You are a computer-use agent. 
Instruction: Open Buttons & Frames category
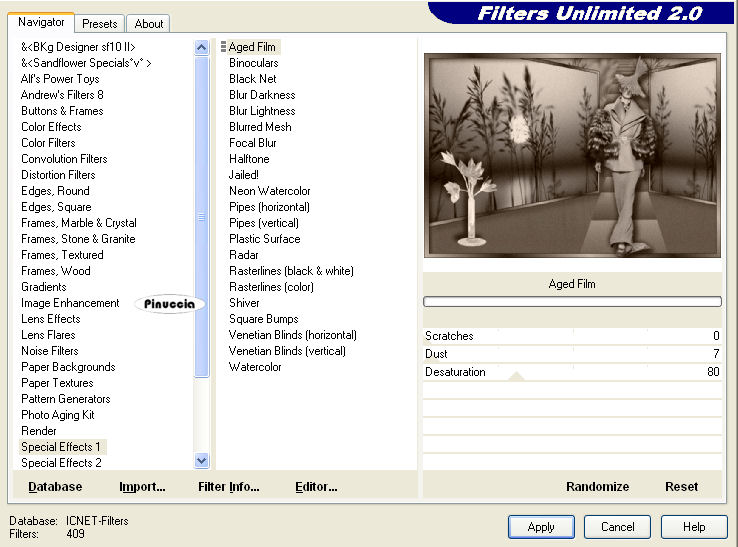[x=62, y=111]
